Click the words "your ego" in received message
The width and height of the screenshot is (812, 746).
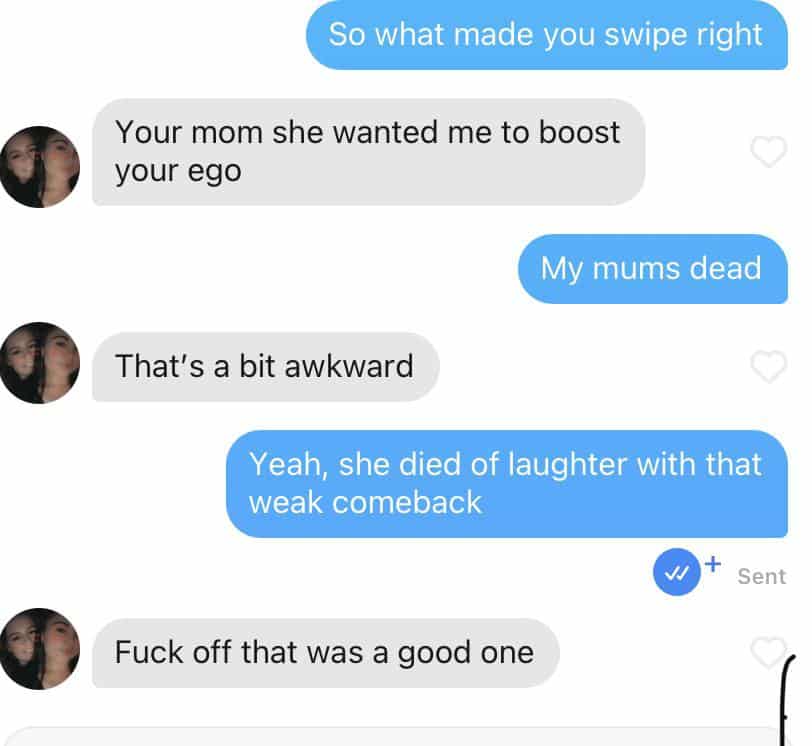click(178, 172)
